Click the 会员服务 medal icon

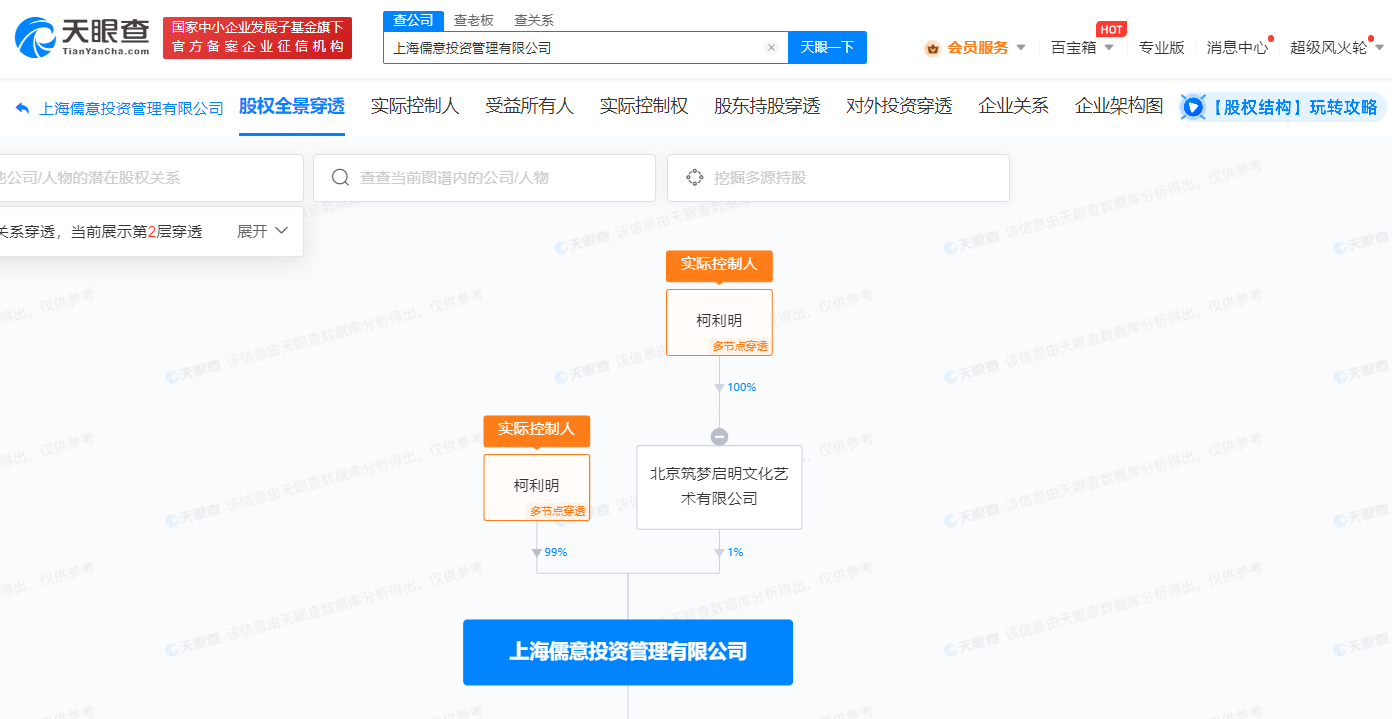932,47
